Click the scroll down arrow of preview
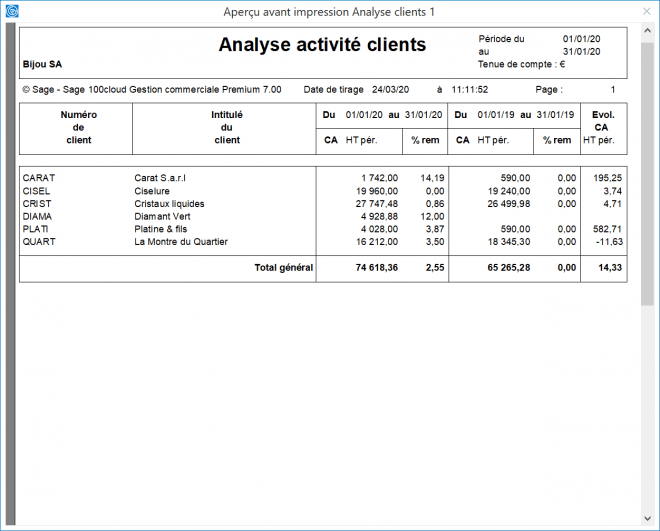This screenshot has width=660, height=531. coord(647,518)
